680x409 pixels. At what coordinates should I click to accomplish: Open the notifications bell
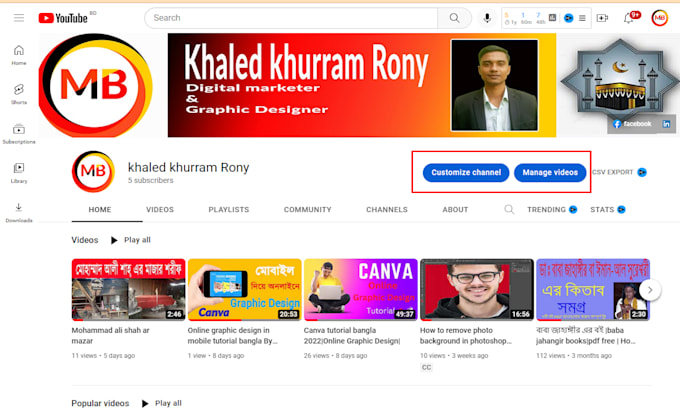coord(628,18)
